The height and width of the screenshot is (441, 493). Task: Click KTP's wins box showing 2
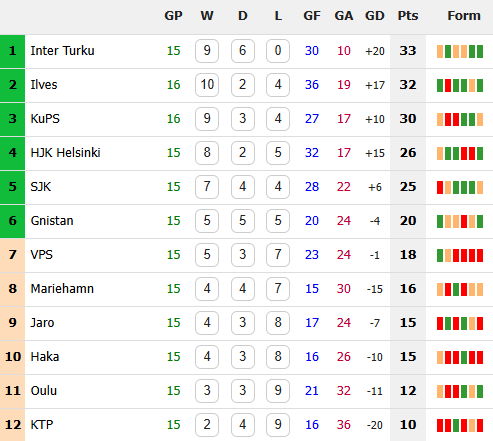click(x=207, y=425)
